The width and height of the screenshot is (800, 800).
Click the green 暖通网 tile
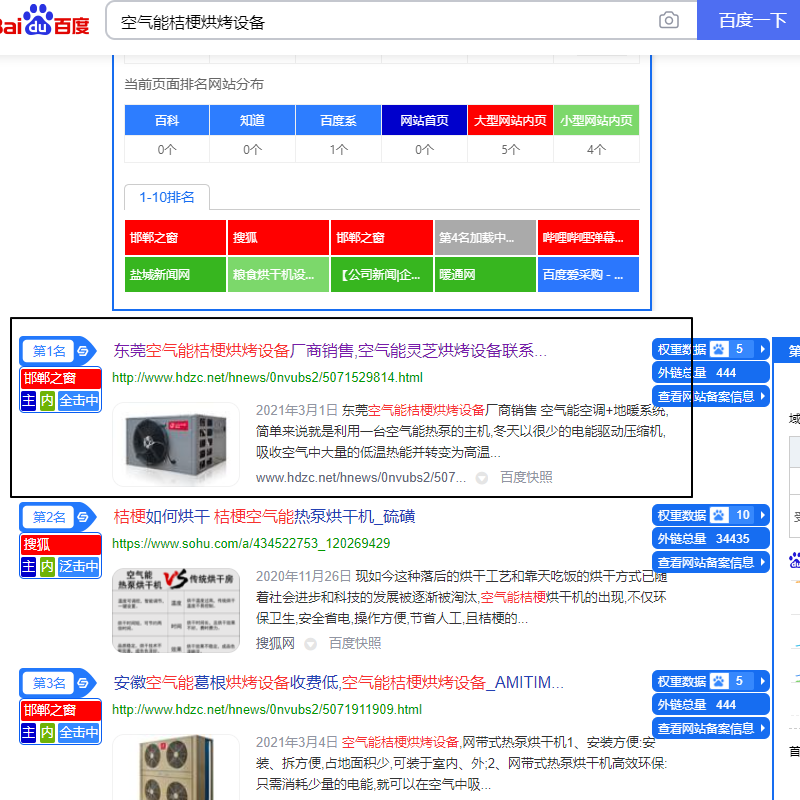[485, 274]
